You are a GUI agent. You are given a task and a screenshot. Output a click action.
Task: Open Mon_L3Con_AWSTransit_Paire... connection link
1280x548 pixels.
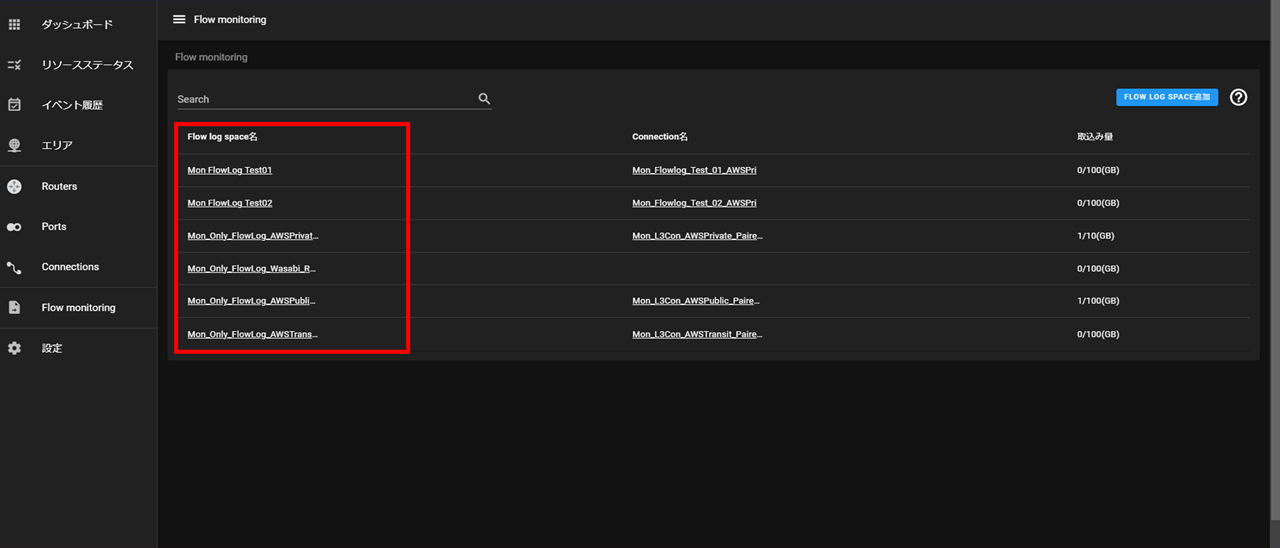pyautogui.click(x=696, y=334)
